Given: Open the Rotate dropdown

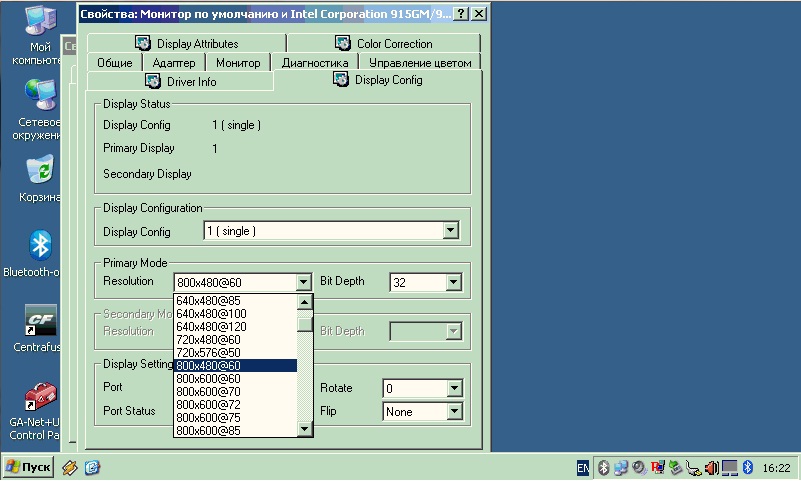Looking at the screenshot, I should [453, 388].
